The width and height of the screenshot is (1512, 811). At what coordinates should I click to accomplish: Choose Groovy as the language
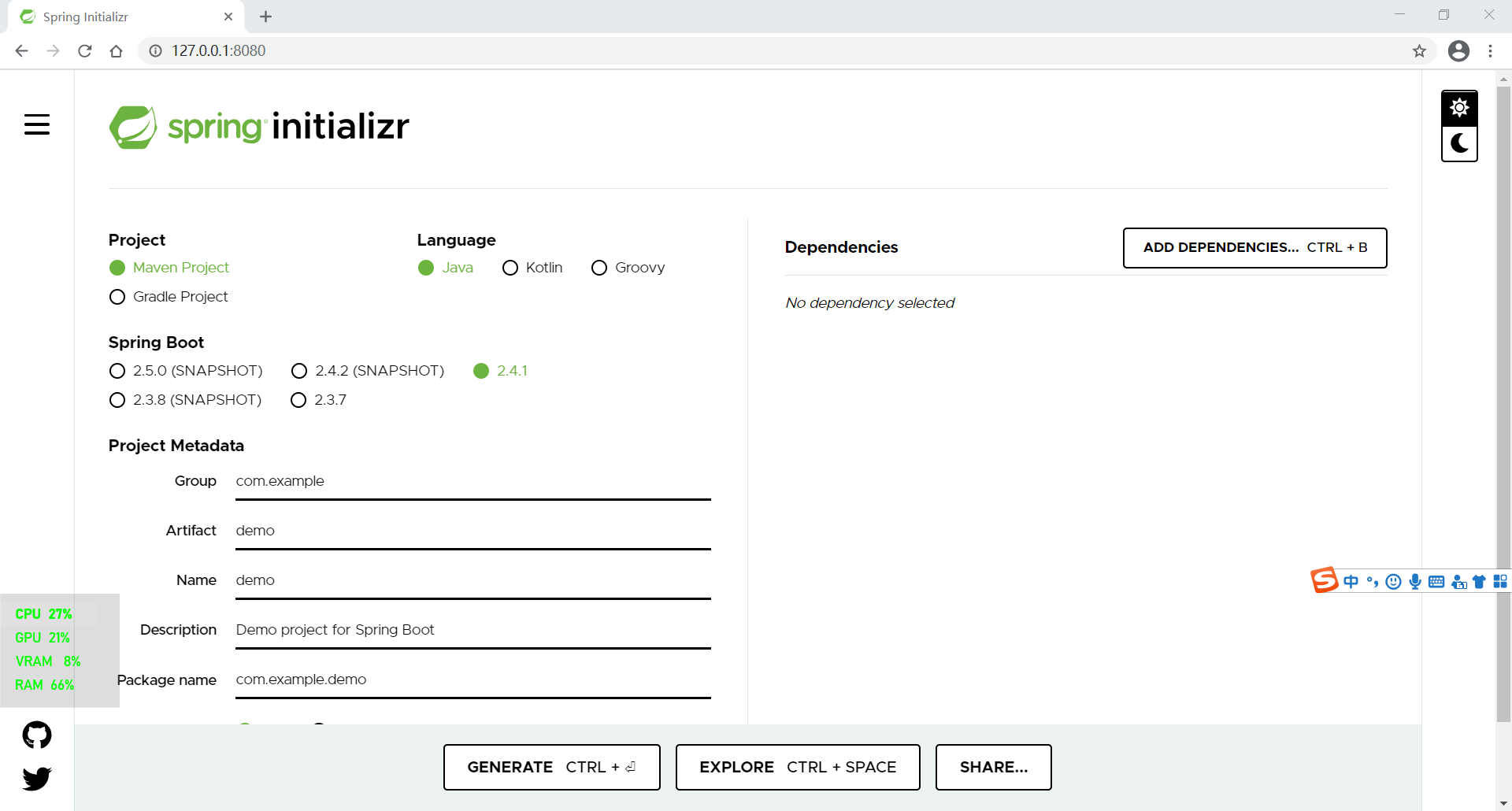click(628, 268)
